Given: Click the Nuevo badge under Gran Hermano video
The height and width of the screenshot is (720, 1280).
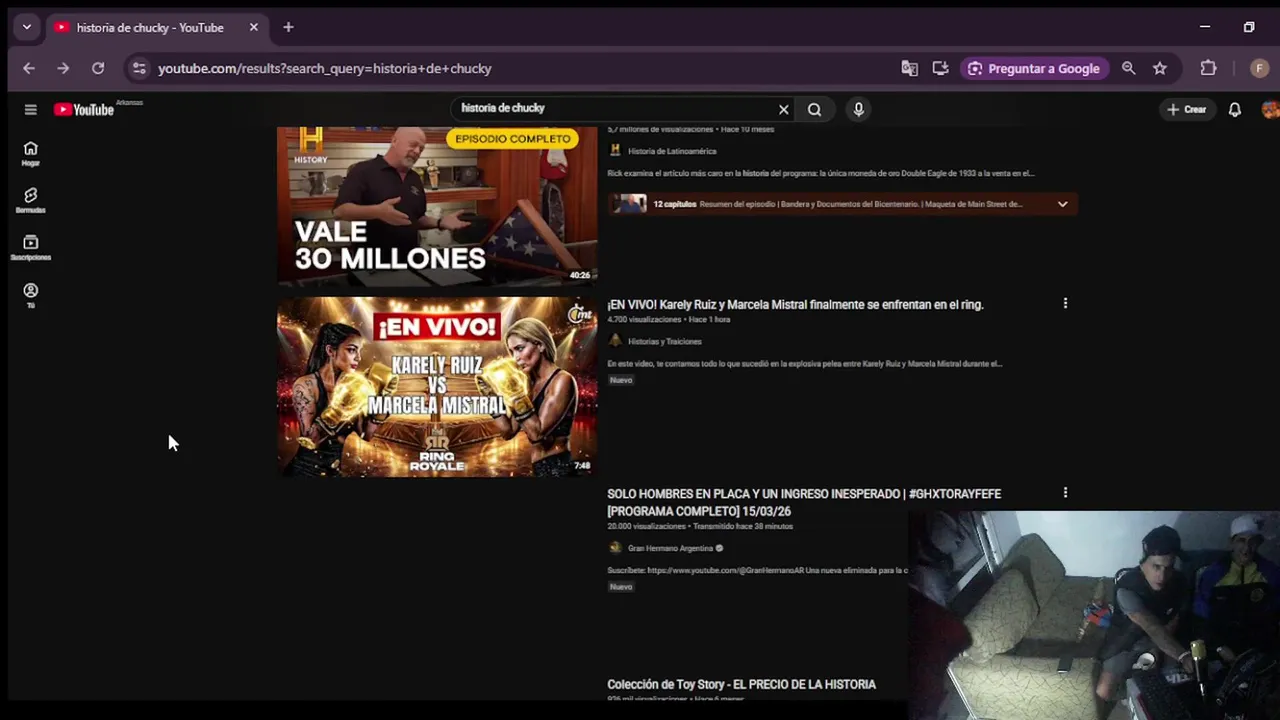Looking at the screenshot, I should (x=621, y=587).
